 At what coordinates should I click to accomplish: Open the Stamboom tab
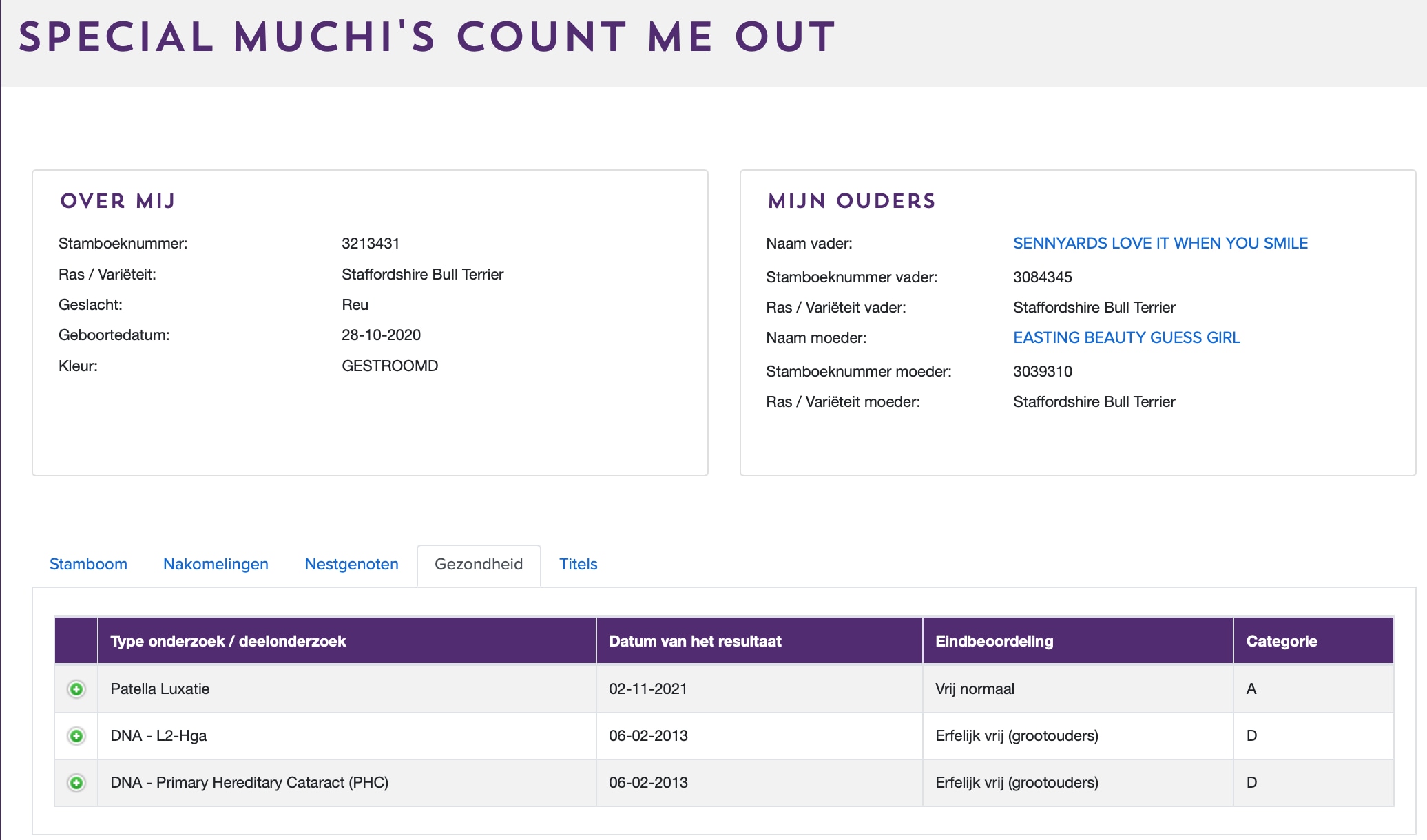88,564
